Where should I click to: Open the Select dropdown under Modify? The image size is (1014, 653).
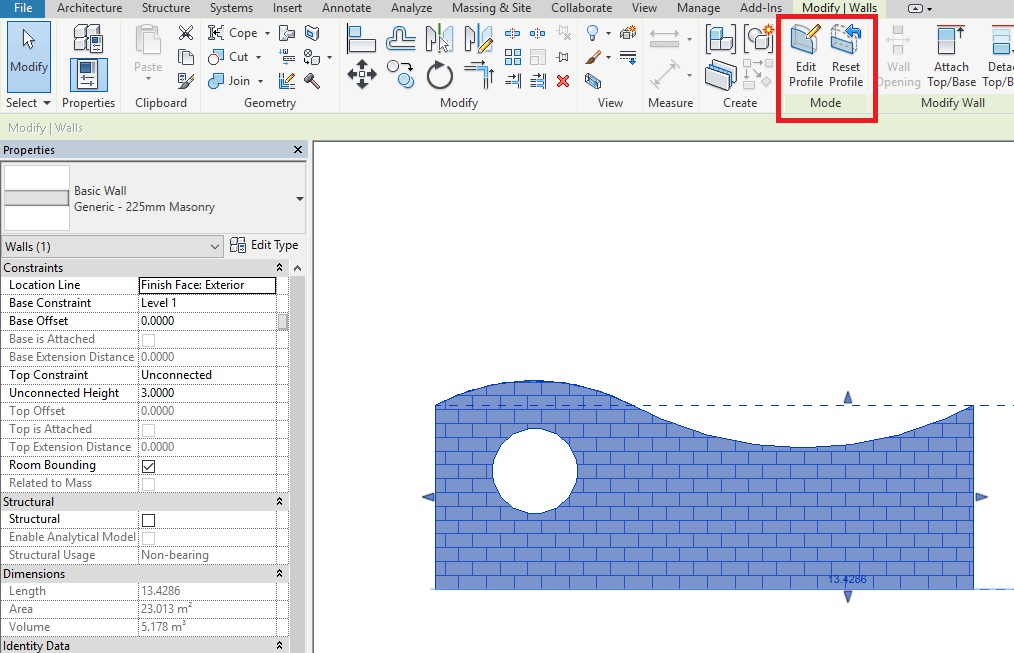pos(28,103)
